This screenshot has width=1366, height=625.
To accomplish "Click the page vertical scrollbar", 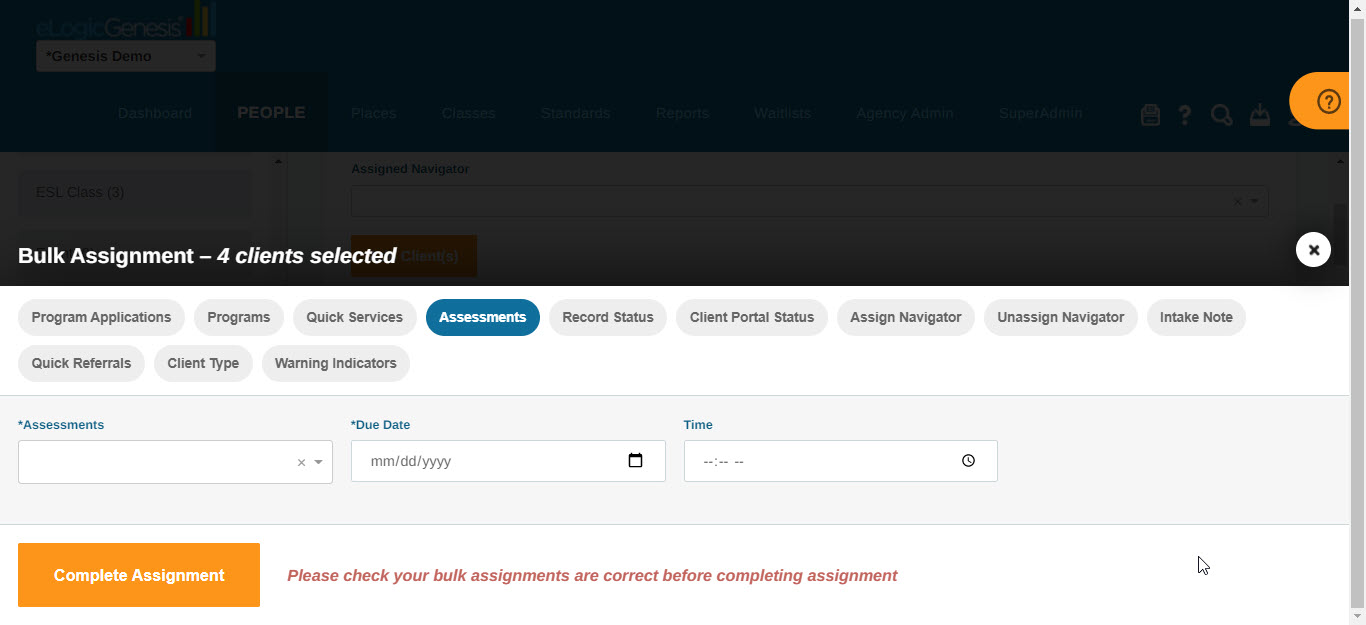I will pyautogui.click(x=1357, y=312).
